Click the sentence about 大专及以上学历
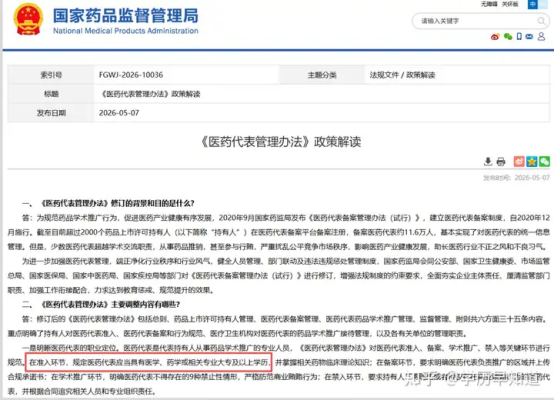The width and height of the screenshot is (554, 400). coord(149,362)
